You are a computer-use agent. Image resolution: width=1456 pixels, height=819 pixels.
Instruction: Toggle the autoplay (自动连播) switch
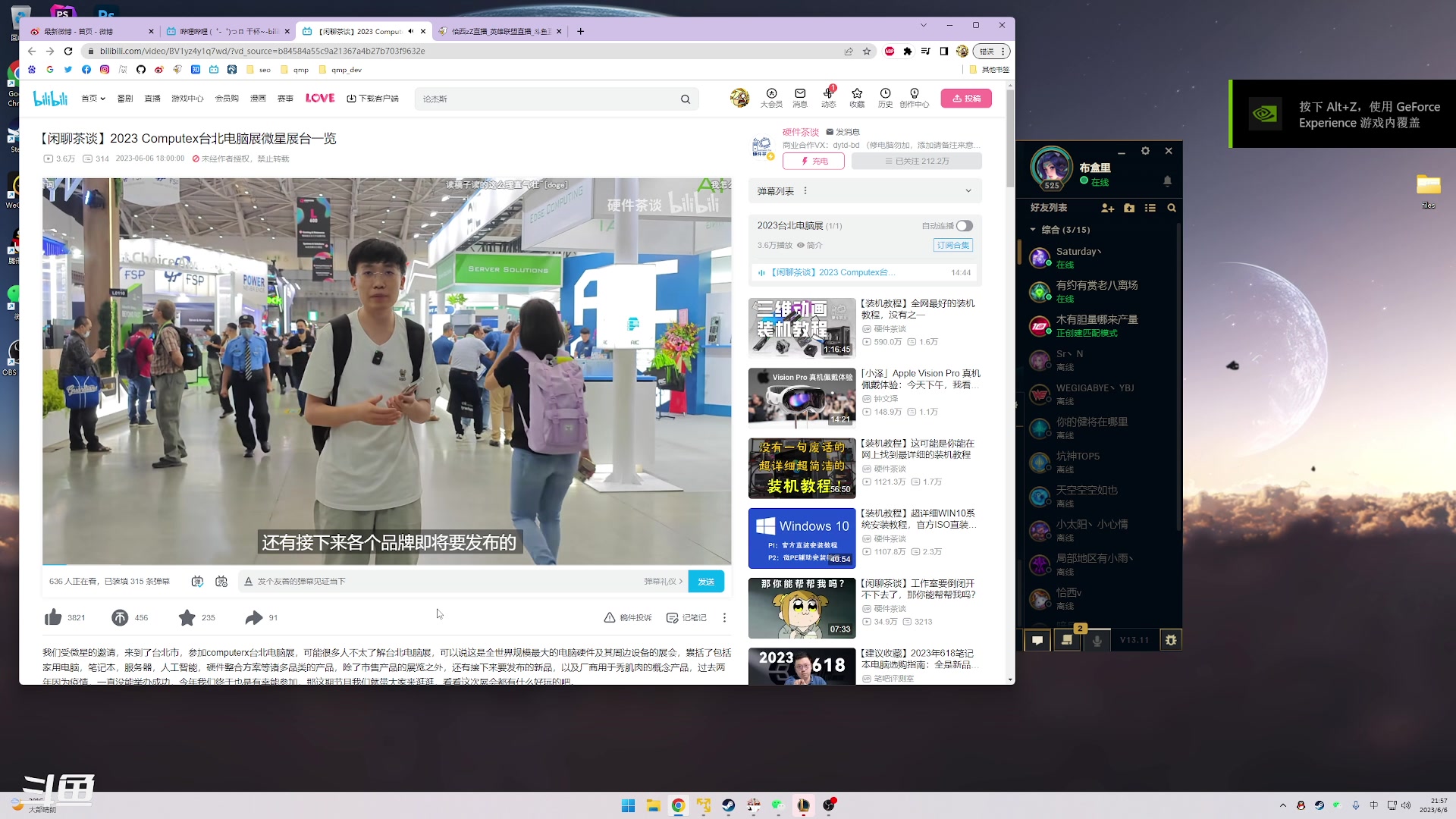(x=964, y=226)
